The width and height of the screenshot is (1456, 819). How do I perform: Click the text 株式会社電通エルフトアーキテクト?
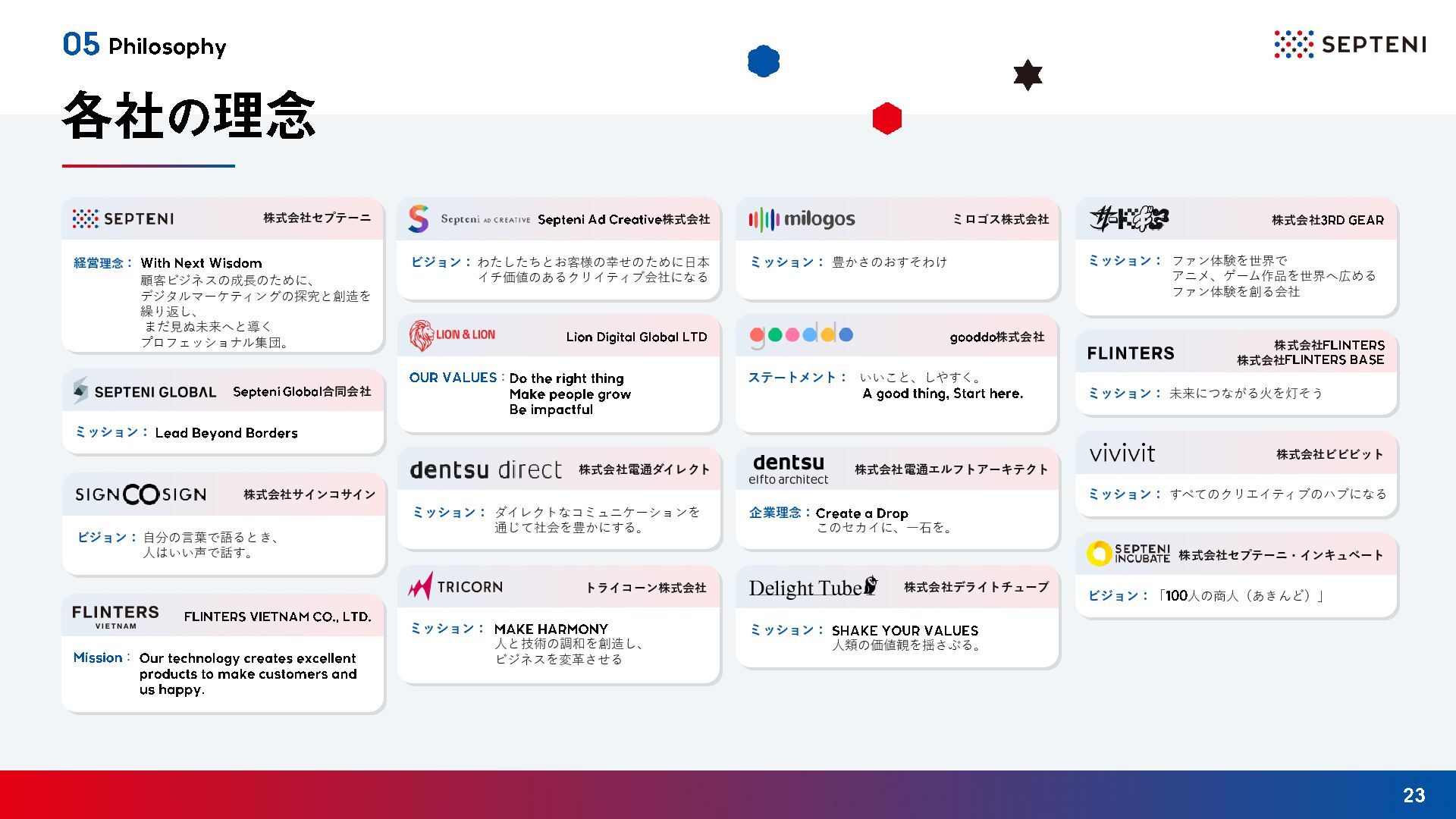[951, 469]
